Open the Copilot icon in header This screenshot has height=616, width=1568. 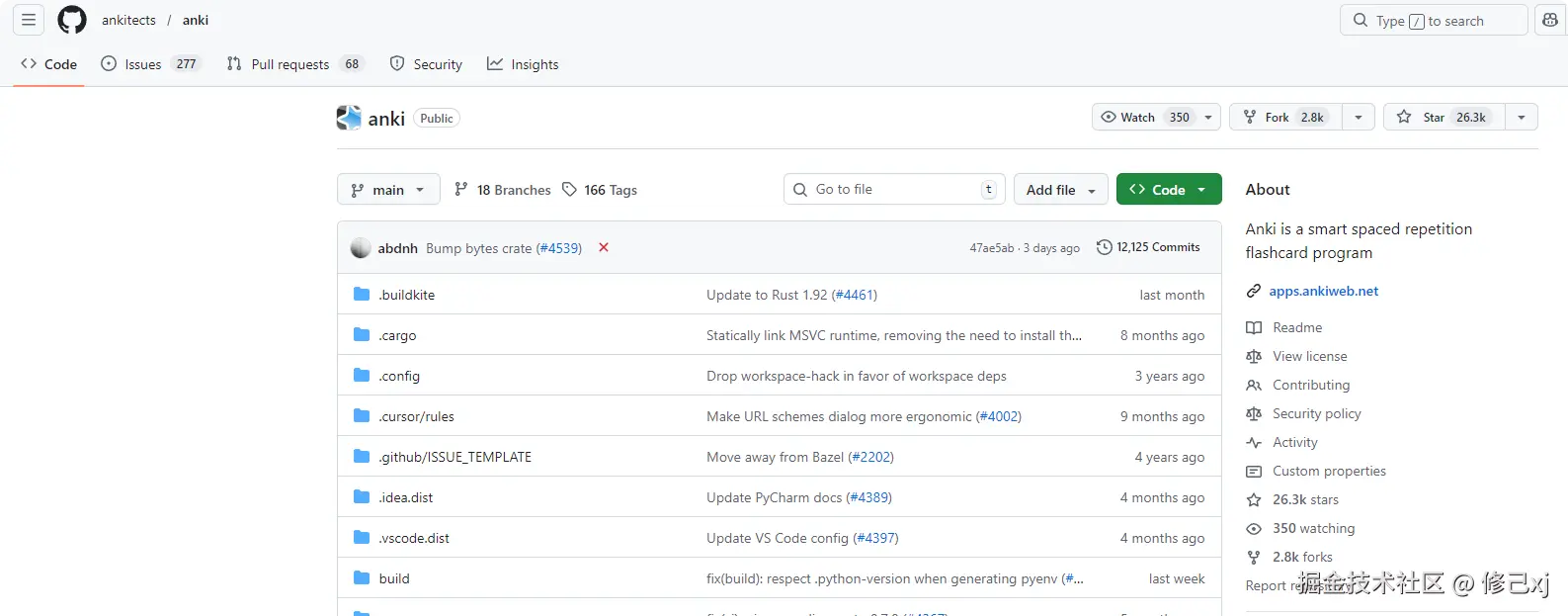point(1549,20)
